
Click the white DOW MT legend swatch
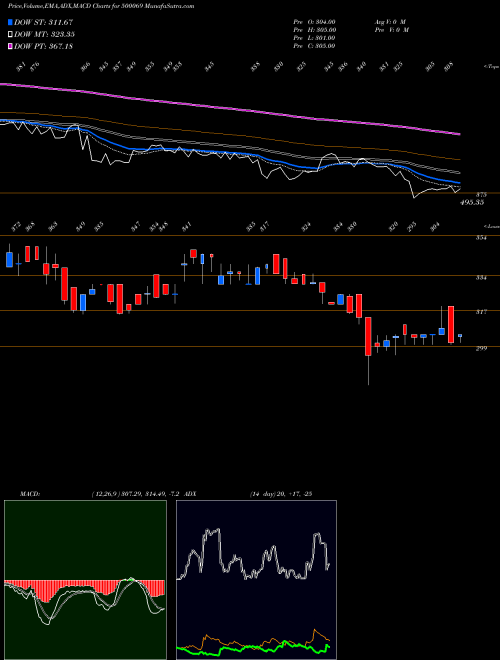pyautogui.click(x=10, y=35)
